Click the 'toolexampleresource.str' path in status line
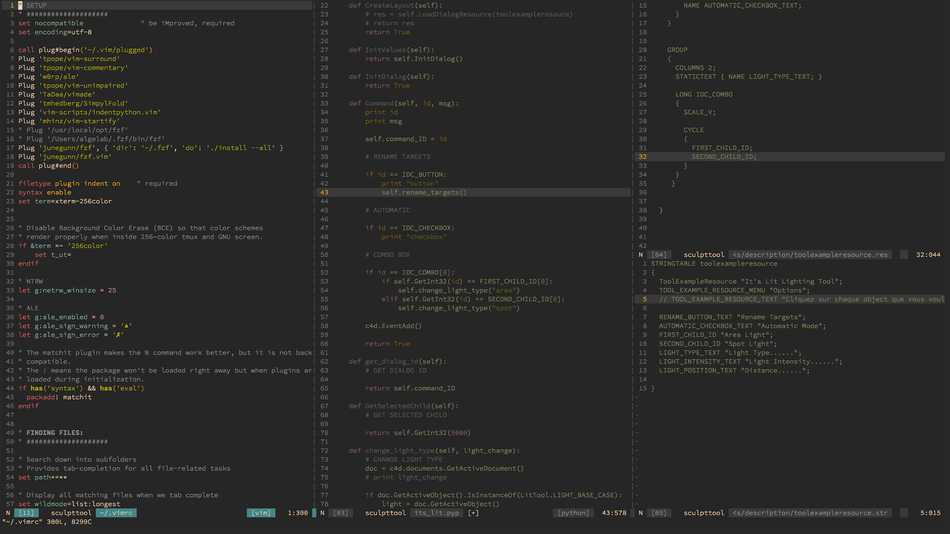The image size is (950, 534). pos(810,513)
